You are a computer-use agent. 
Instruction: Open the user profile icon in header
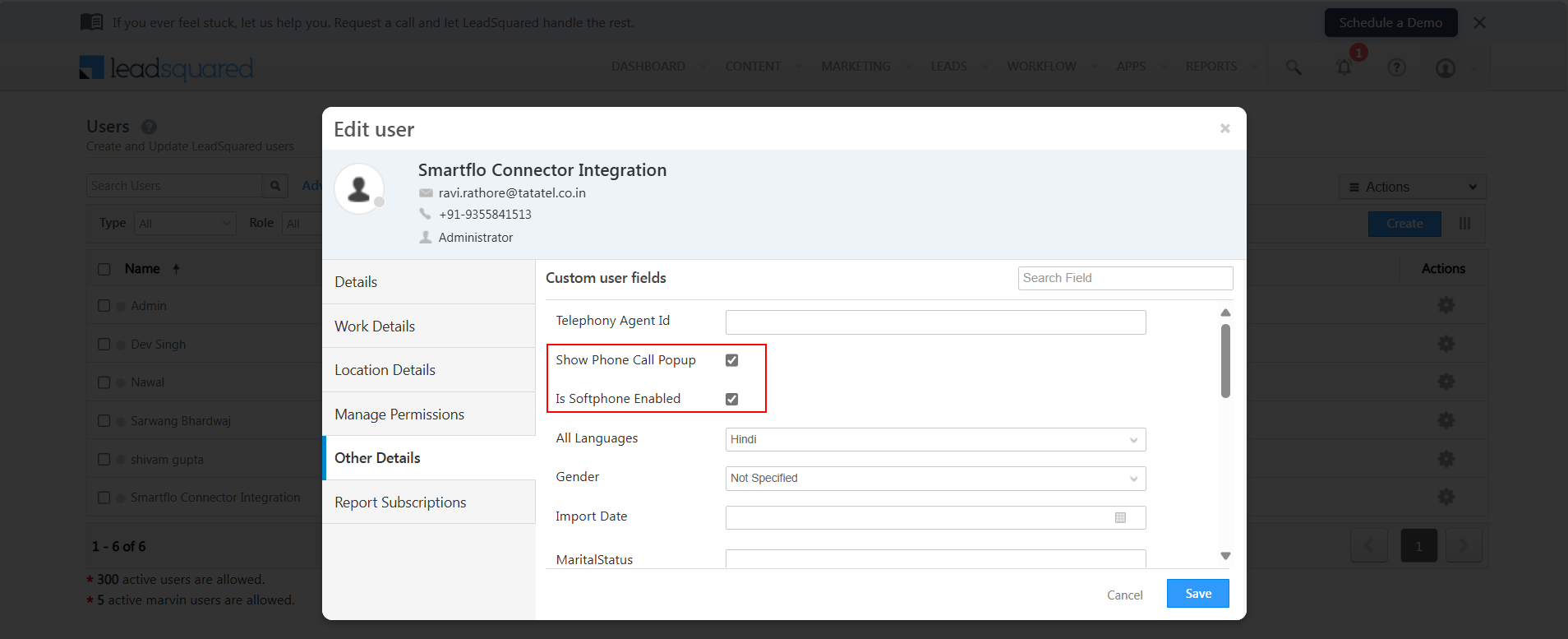coord(1446,67)
